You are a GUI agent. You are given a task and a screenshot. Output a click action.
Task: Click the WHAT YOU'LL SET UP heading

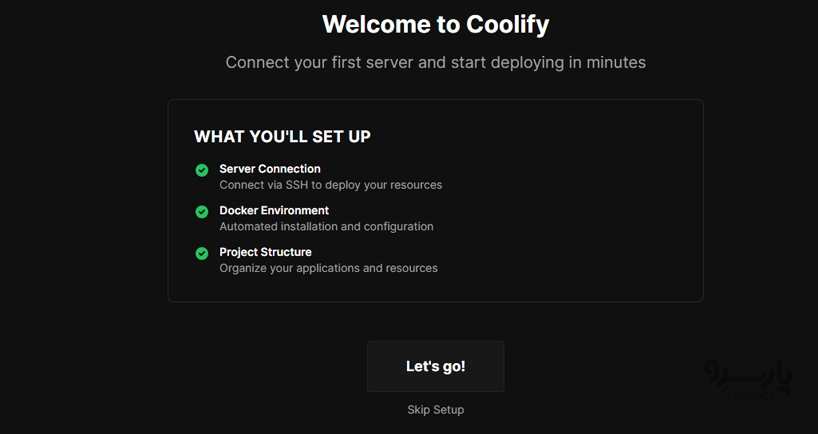[x=282, y=136]
